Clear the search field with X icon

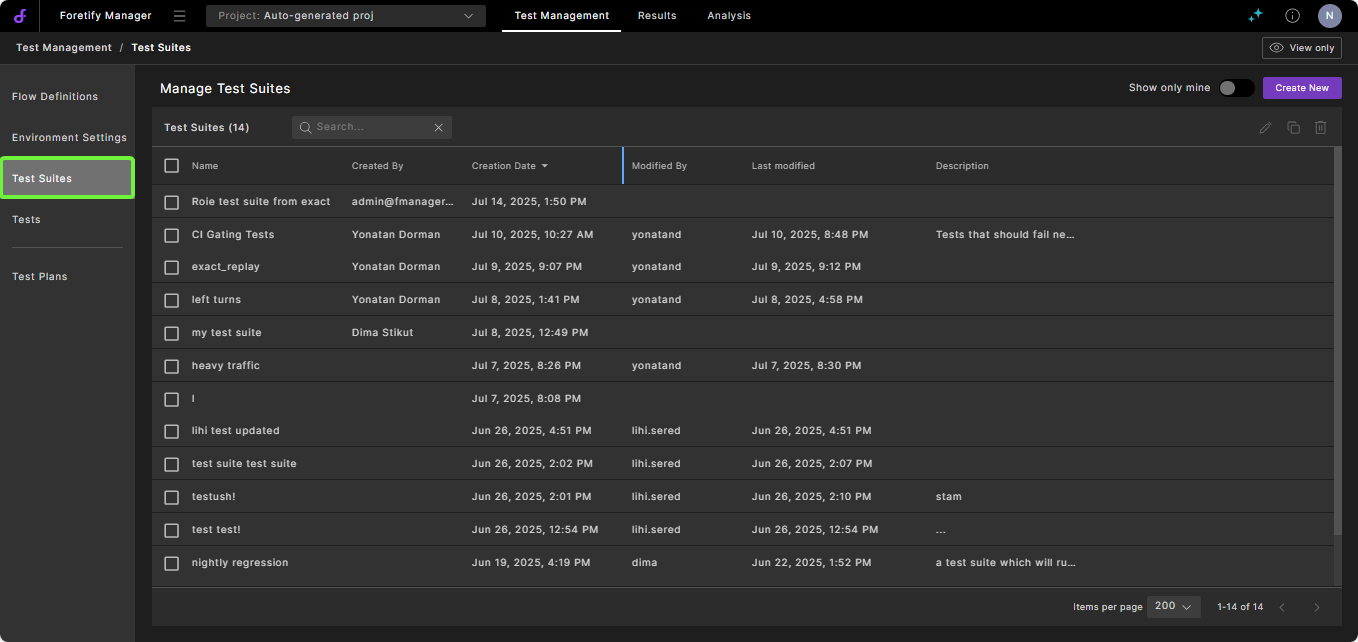[x=438, y=128]
